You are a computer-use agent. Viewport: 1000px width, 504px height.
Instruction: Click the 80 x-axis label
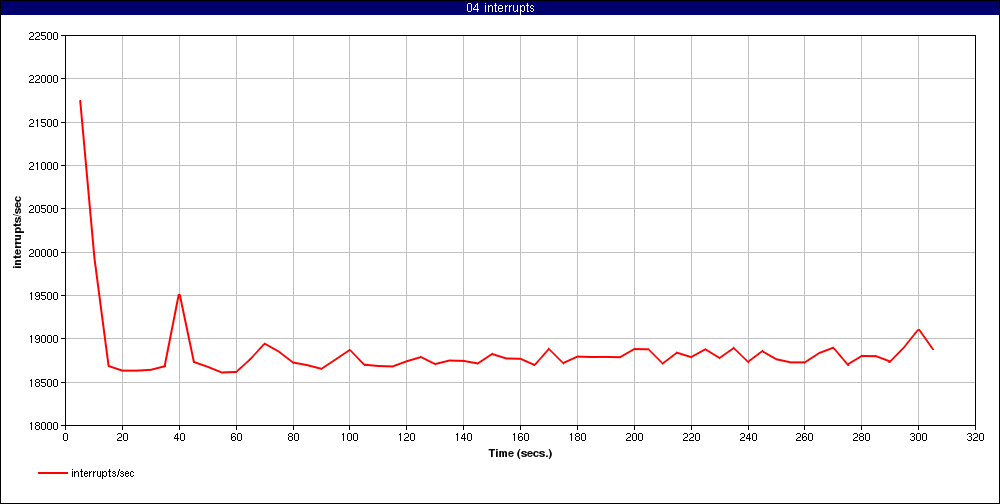click(293, 438)
